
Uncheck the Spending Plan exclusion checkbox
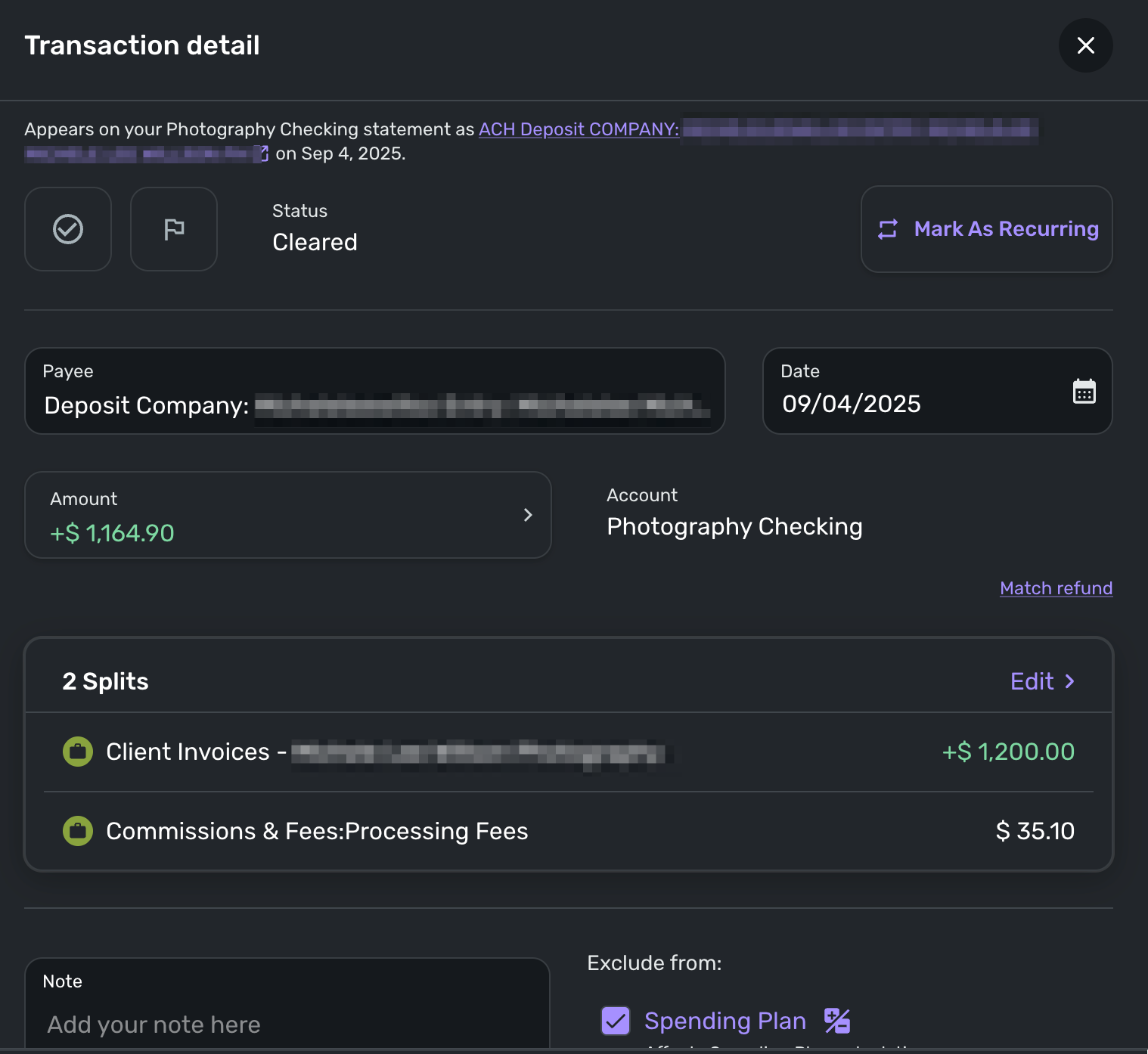coord(616,1021)
